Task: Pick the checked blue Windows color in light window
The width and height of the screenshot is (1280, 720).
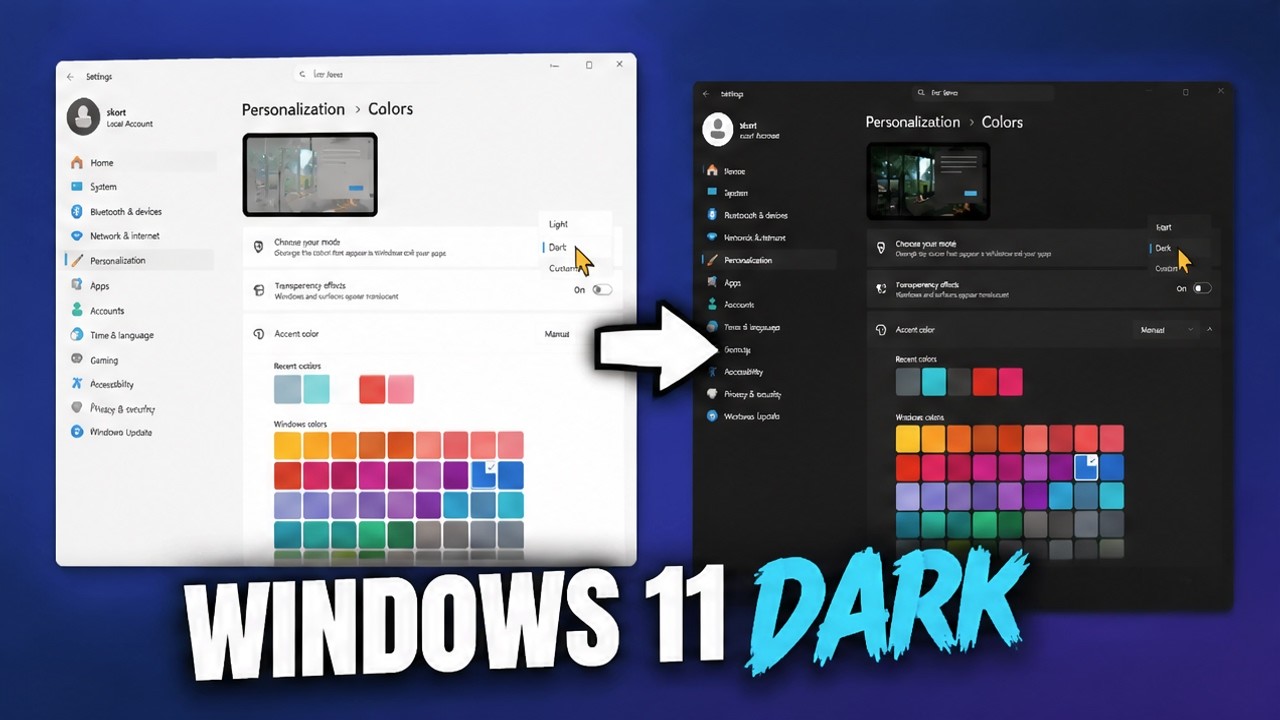Action: 483,474
